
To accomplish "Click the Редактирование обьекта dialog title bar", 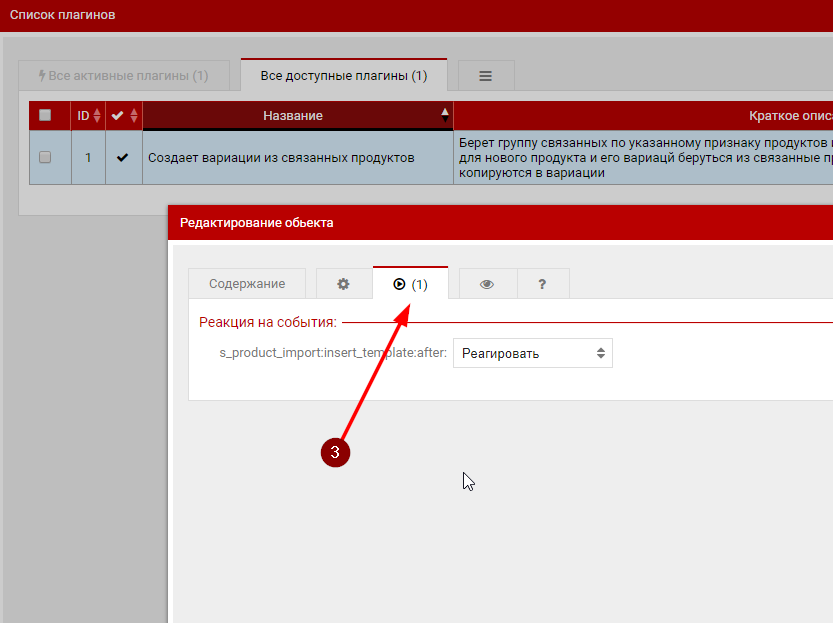I will coord(500,223).
